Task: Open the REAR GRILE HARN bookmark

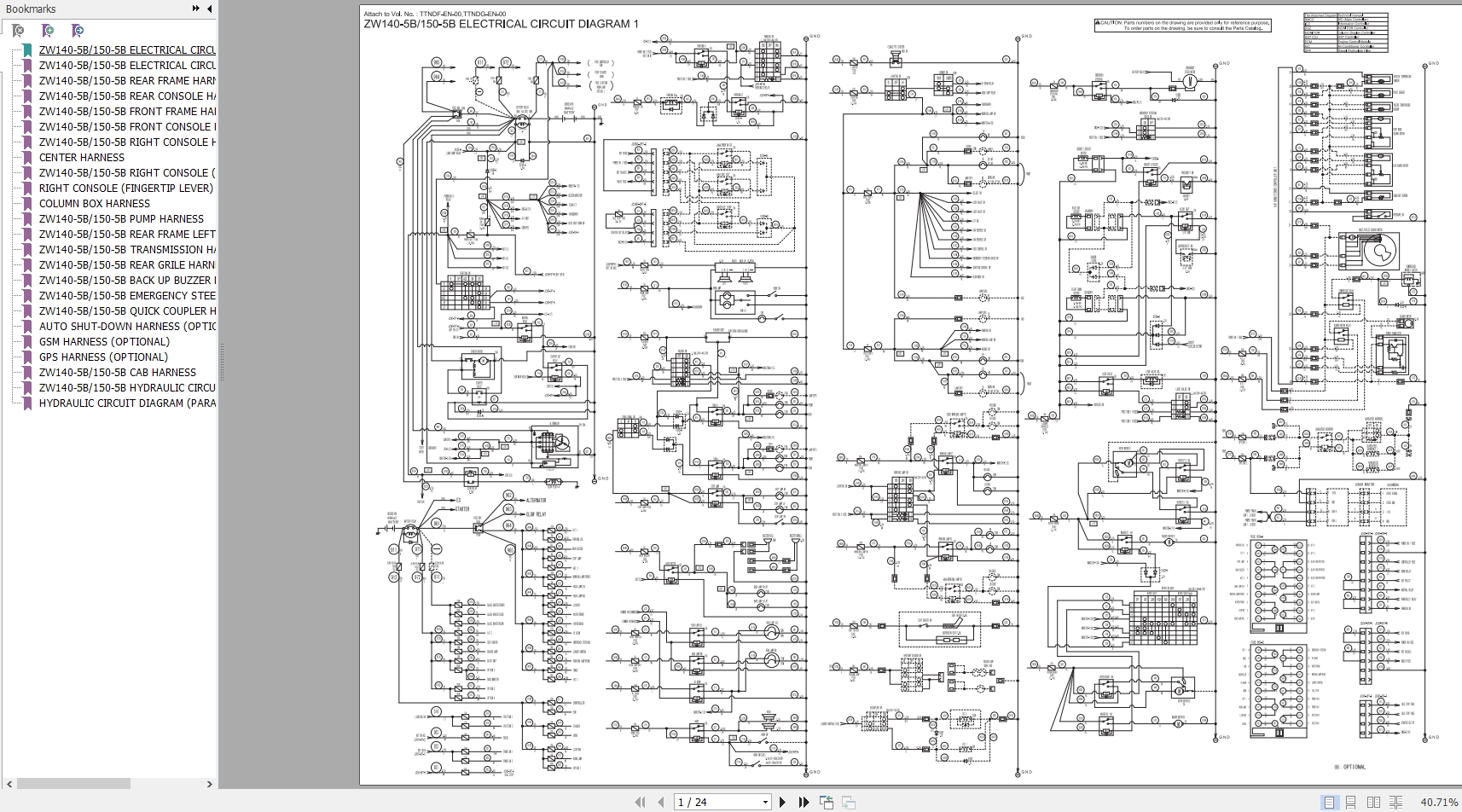Action: 127,265
